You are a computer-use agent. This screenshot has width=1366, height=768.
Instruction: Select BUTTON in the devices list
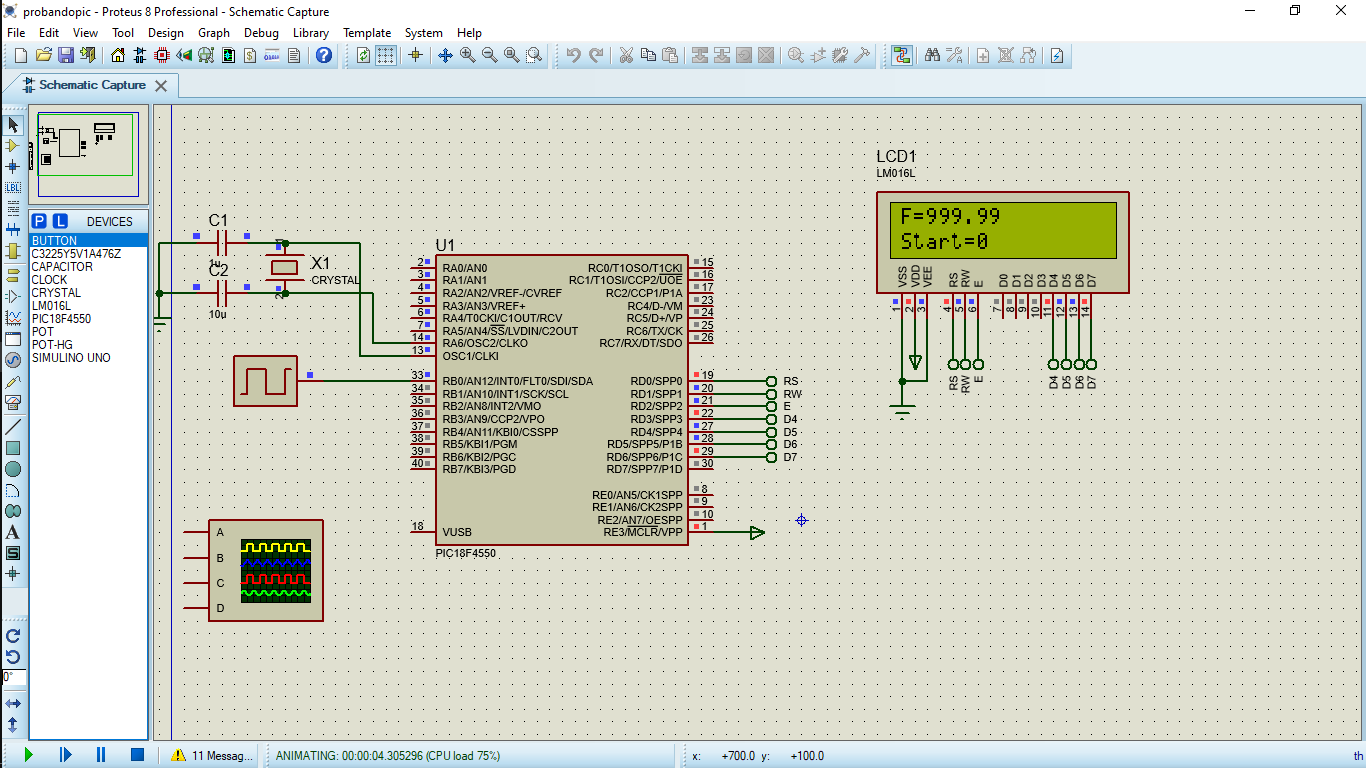tap(89, 241)
